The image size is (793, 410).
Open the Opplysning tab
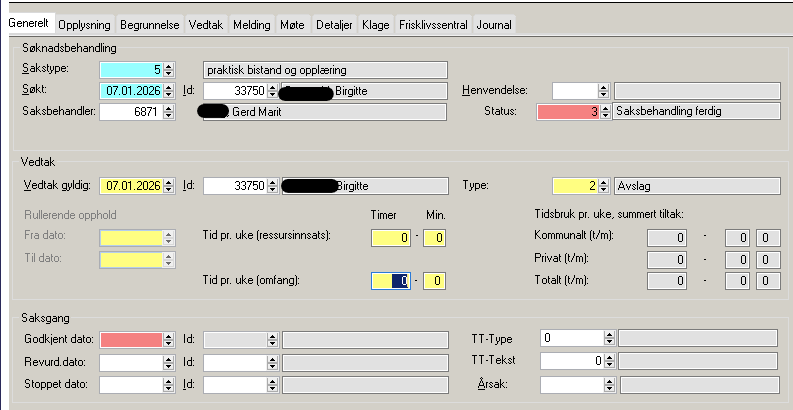[x=84, y=25]
